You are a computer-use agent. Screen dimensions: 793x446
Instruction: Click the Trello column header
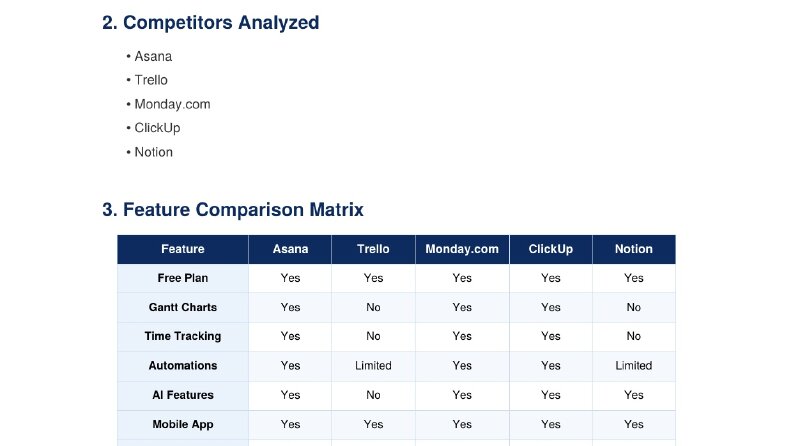point(373,249)
